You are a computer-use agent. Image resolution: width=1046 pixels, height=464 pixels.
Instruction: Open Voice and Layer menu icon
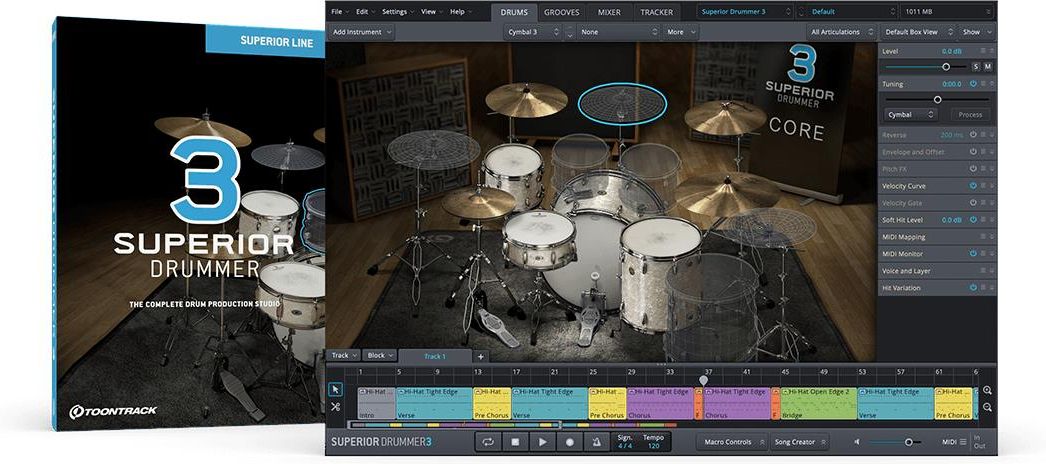[x=983, y=271]
